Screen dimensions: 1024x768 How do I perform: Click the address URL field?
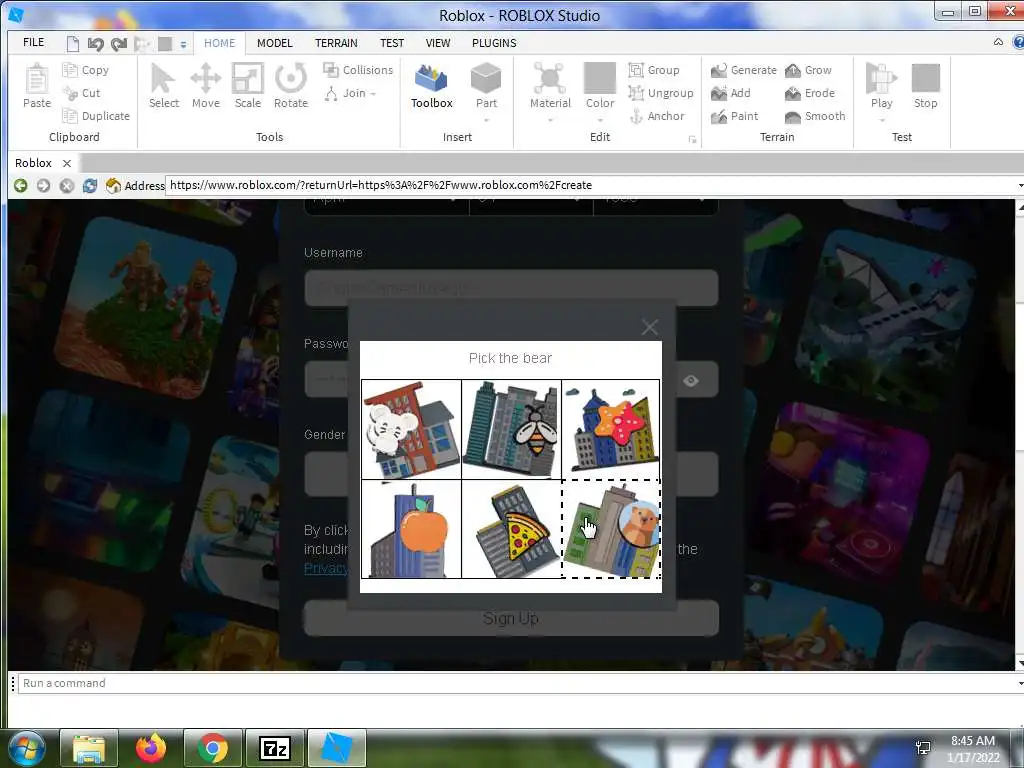click(x=590, y=185)
